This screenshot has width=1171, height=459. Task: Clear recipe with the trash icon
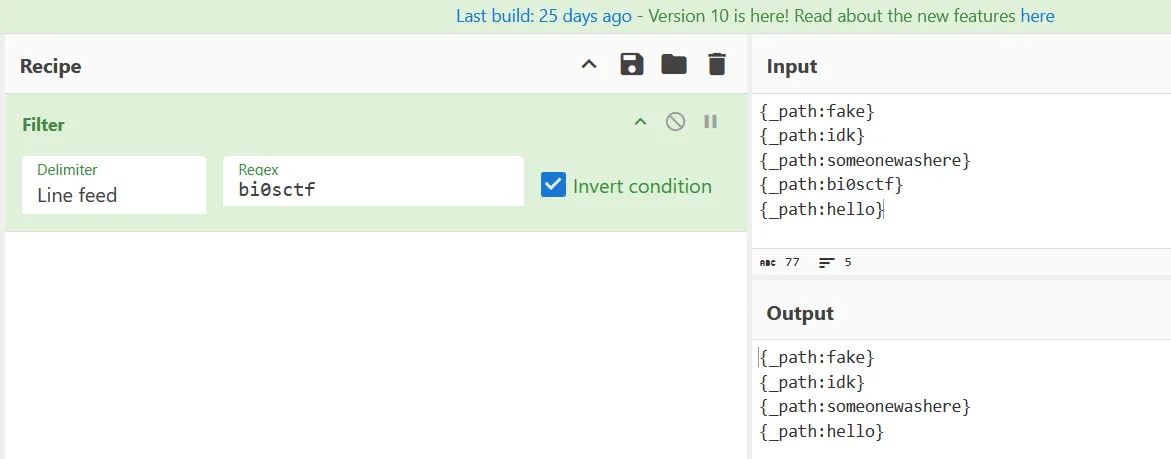pyautogui.click(x=716, y=65)
